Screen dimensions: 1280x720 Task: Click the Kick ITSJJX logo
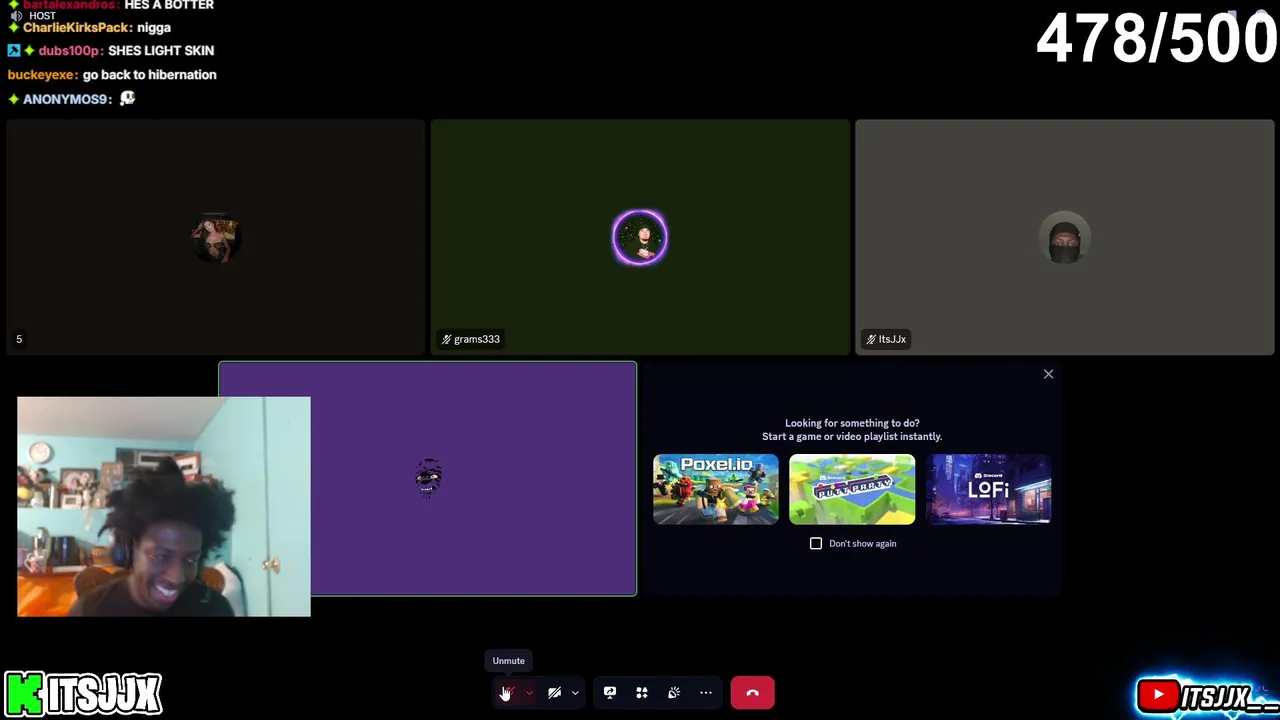tap(83, 693)
